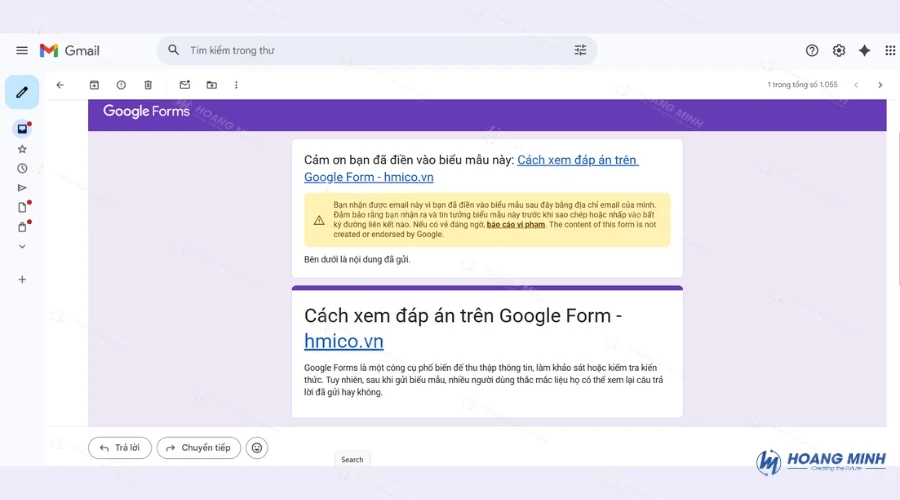Open the Gemini sparkle icon
Screen dimensions: 900x500
(864, 51)
